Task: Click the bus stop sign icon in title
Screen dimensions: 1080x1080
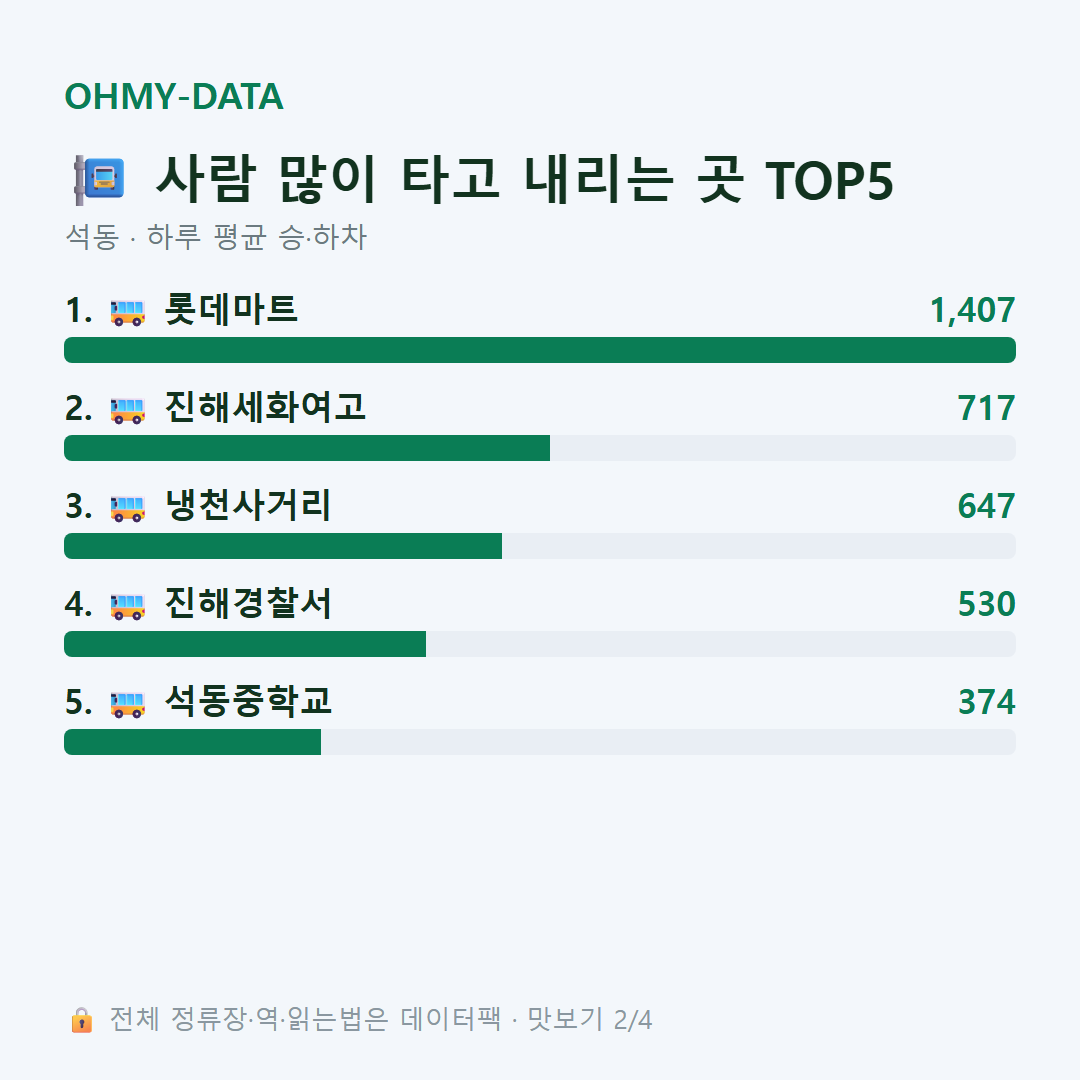Action: tap(99, 180)
